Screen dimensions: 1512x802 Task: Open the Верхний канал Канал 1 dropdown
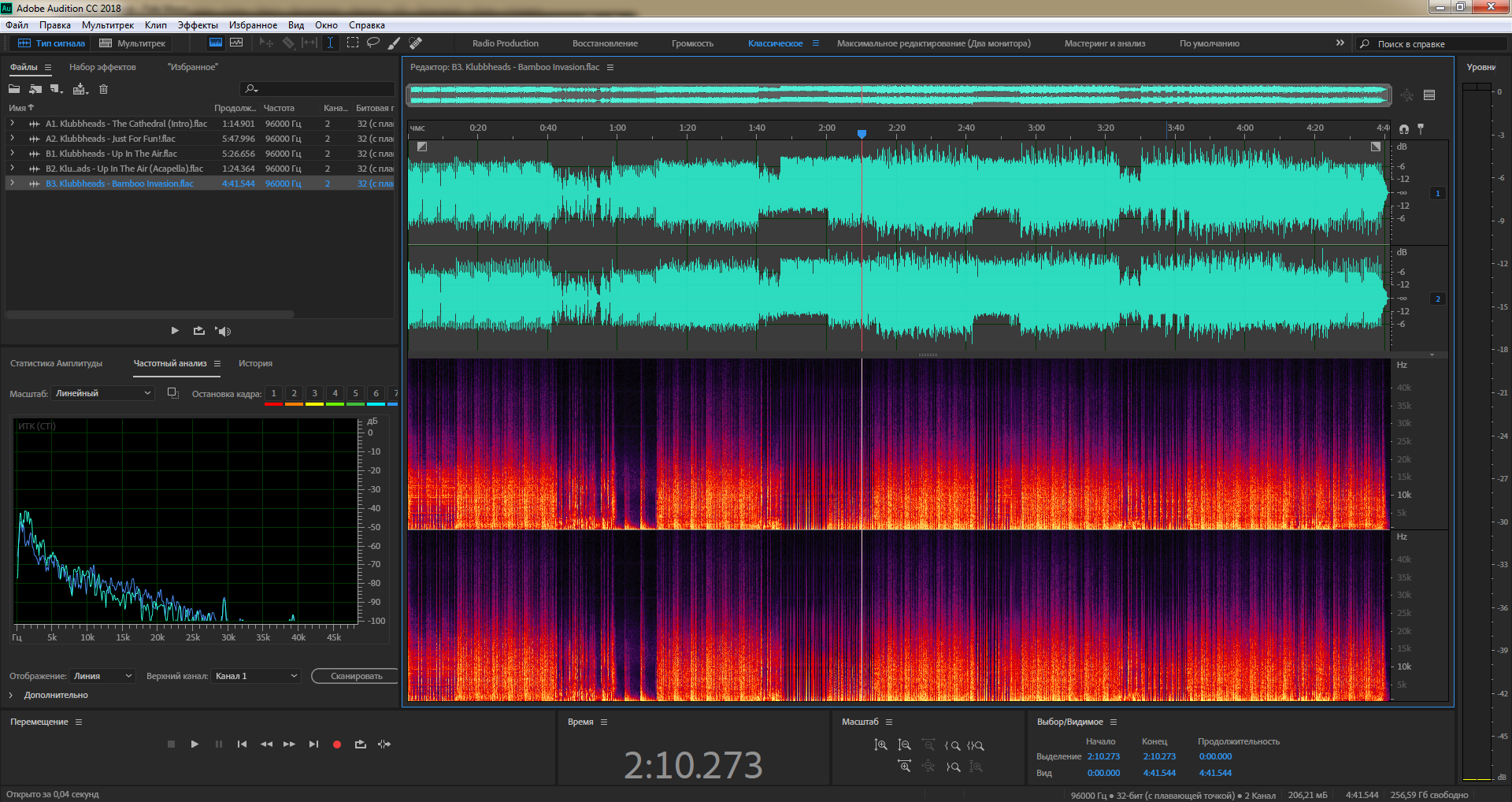pos(256,676)
